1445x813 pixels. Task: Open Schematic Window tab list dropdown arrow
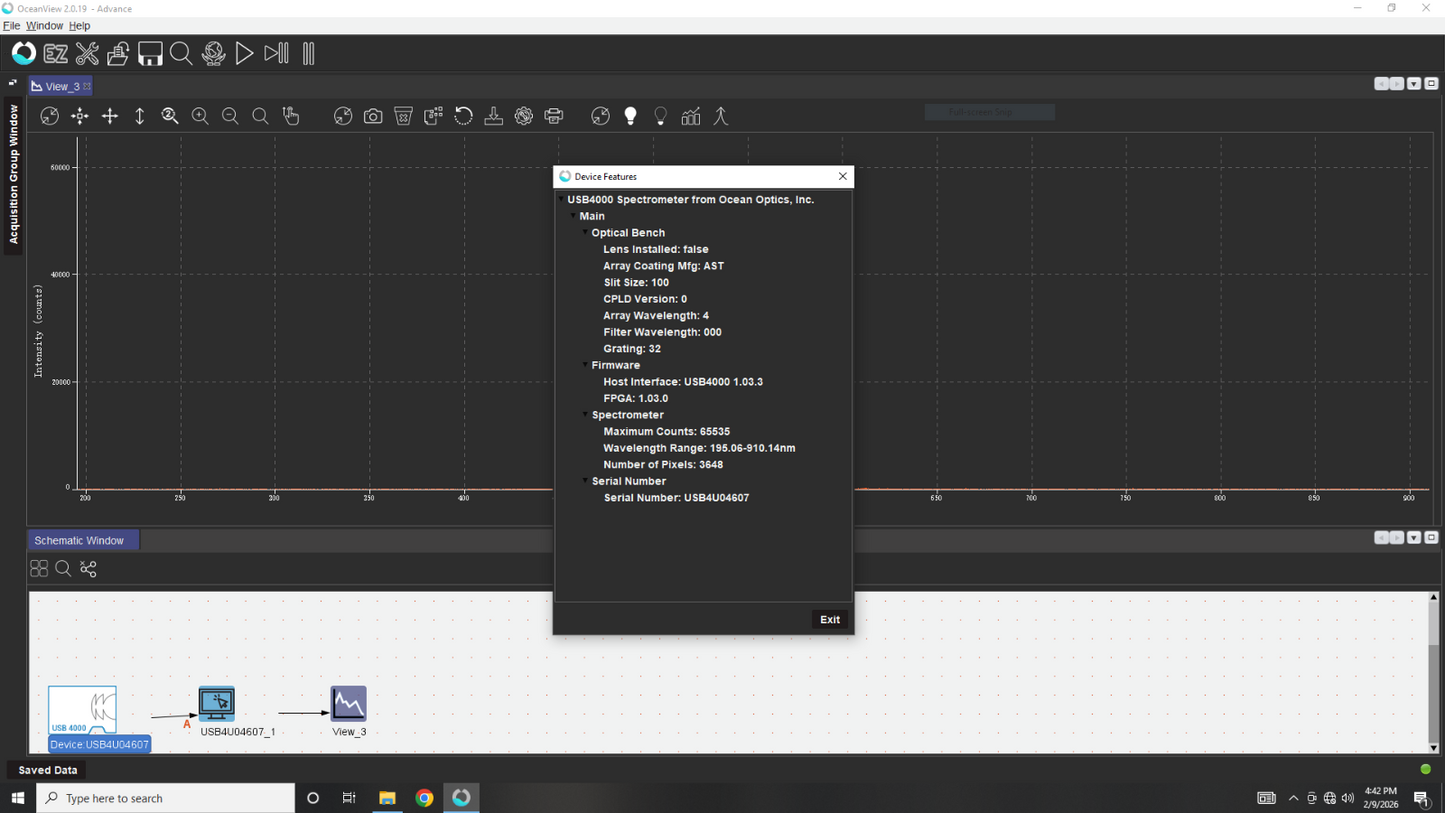1414,538
